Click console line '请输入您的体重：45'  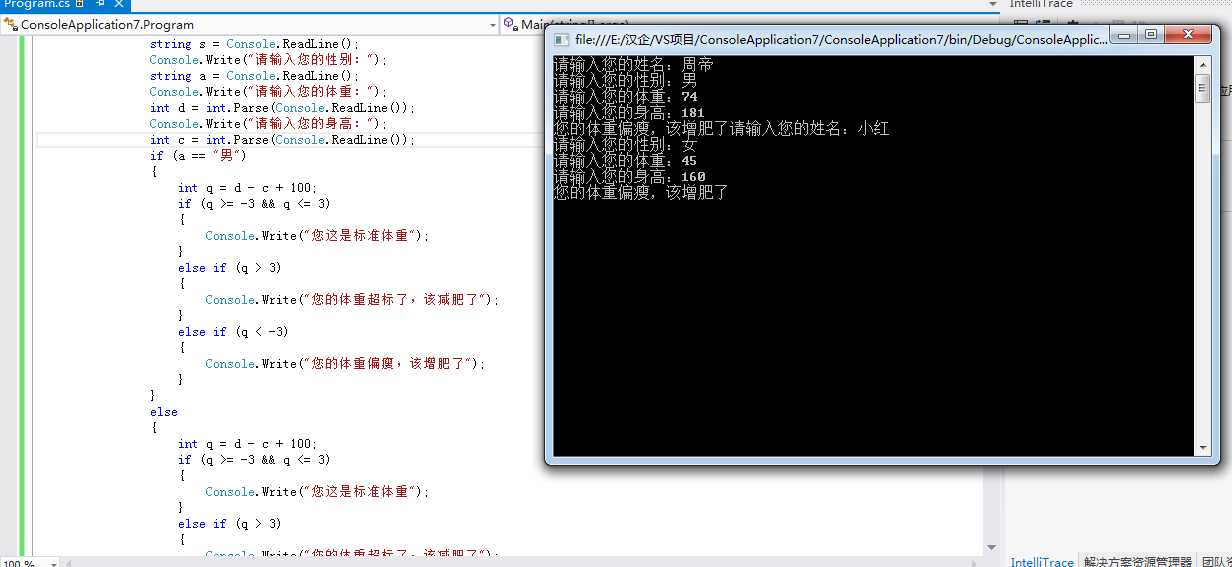click(626, 161)
